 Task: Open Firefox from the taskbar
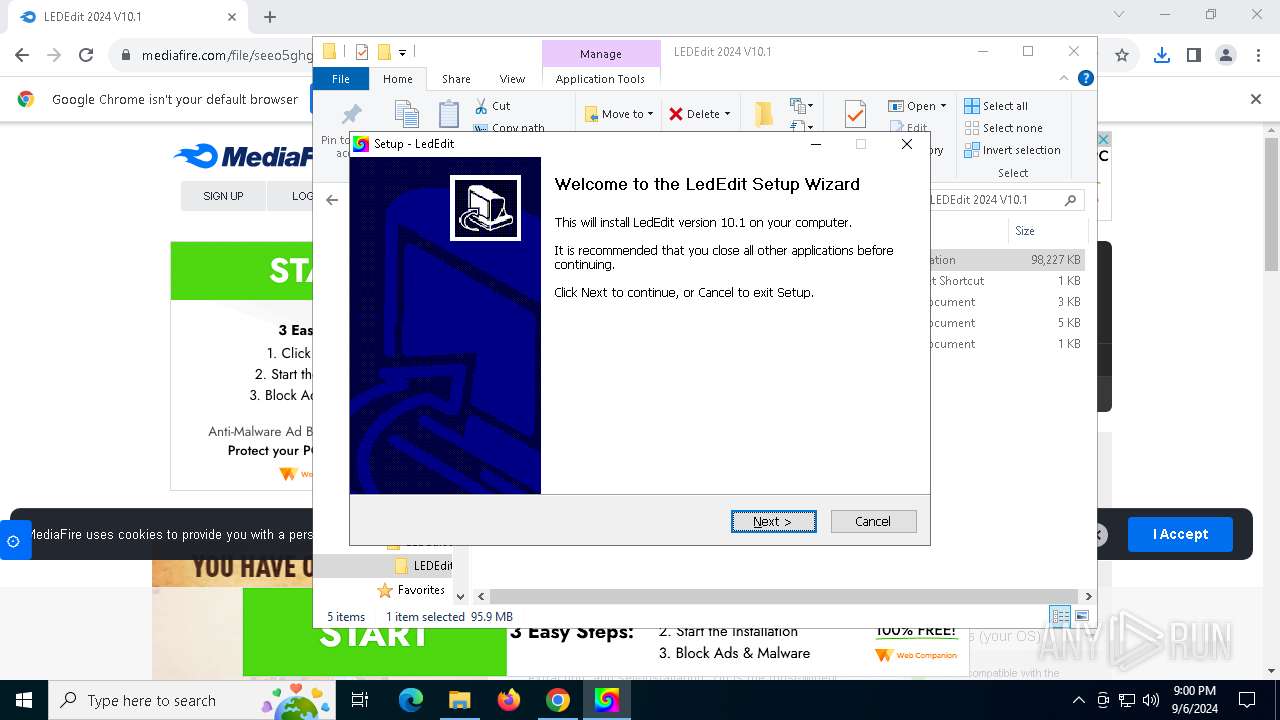509,700
